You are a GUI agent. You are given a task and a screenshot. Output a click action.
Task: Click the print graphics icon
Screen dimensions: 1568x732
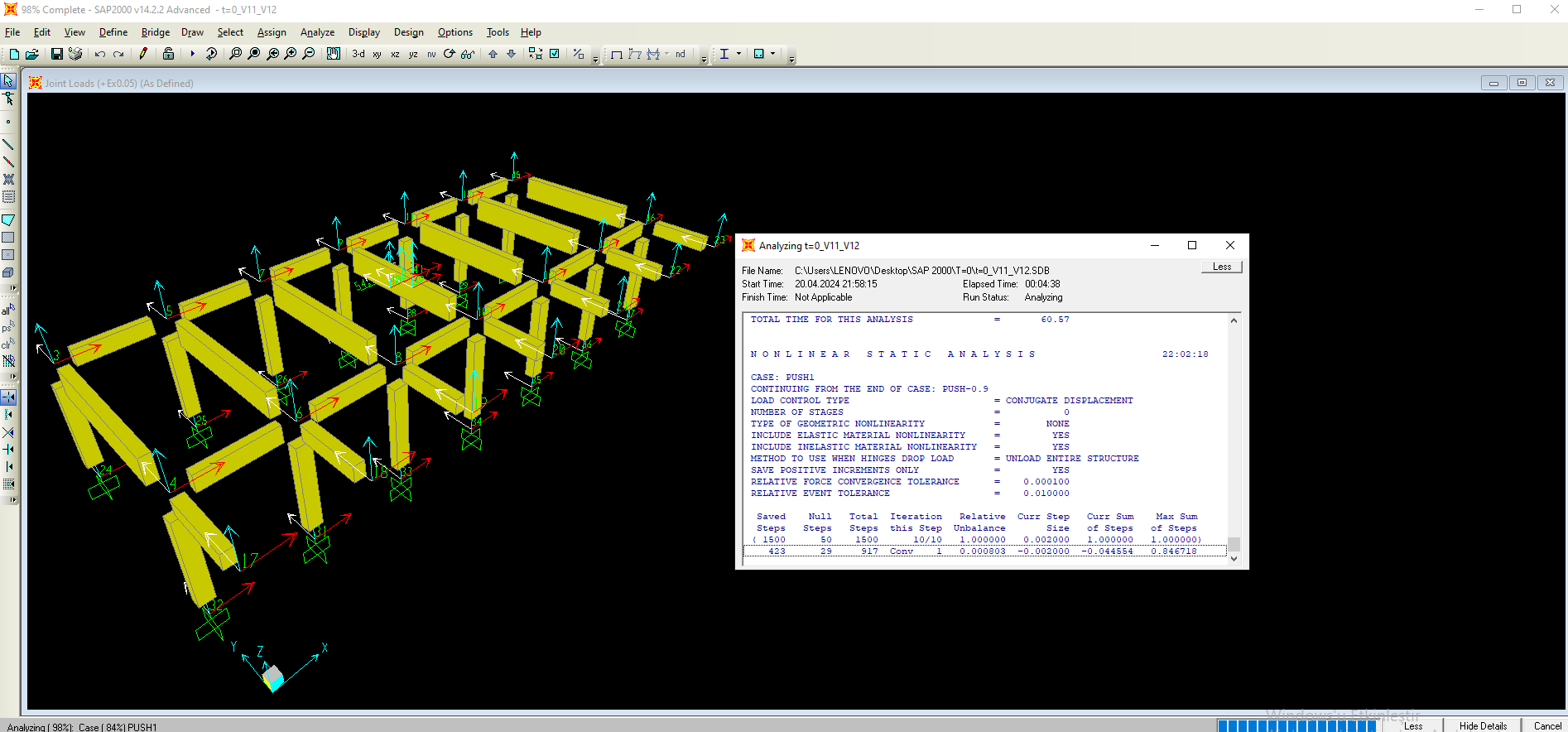(75, 54)
